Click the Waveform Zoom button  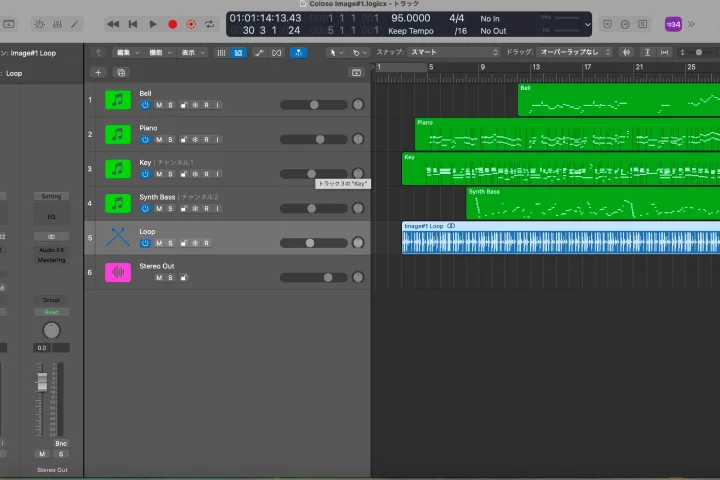[626, 52]
